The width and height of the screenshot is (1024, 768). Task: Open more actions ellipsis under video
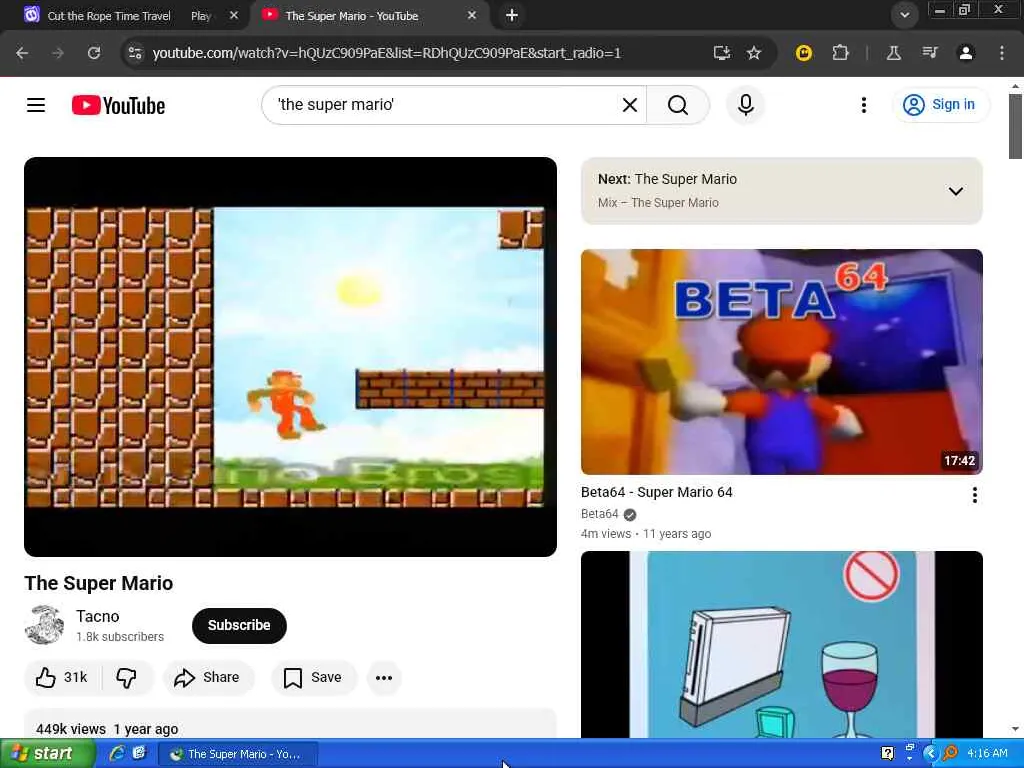[384, 678]
